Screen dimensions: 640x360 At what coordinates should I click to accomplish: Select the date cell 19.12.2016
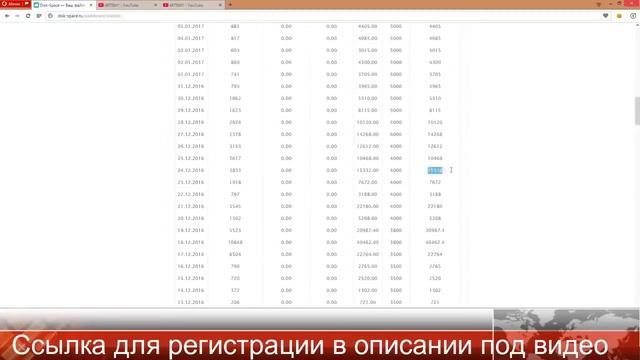pos(191,230)
